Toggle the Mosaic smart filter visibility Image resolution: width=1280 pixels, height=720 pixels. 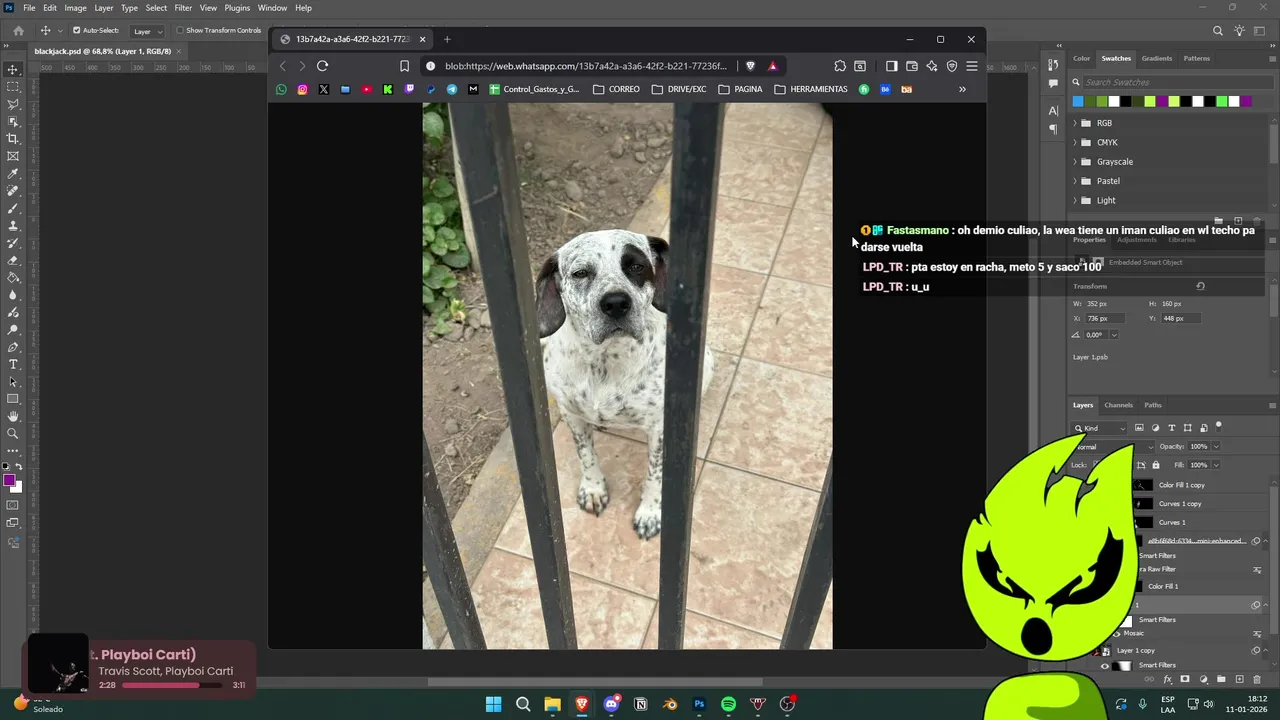1116,633
